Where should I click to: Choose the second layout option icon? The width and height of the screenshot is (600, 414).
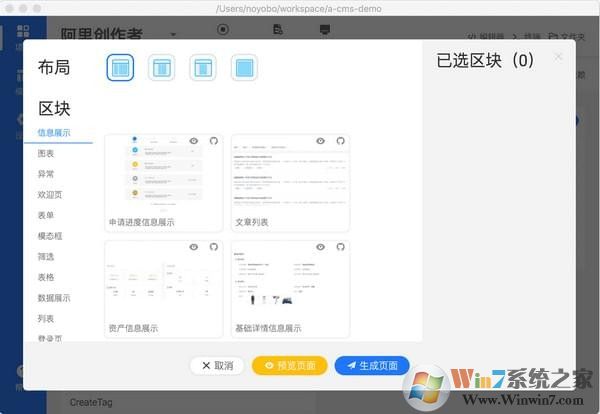[161, 67]
